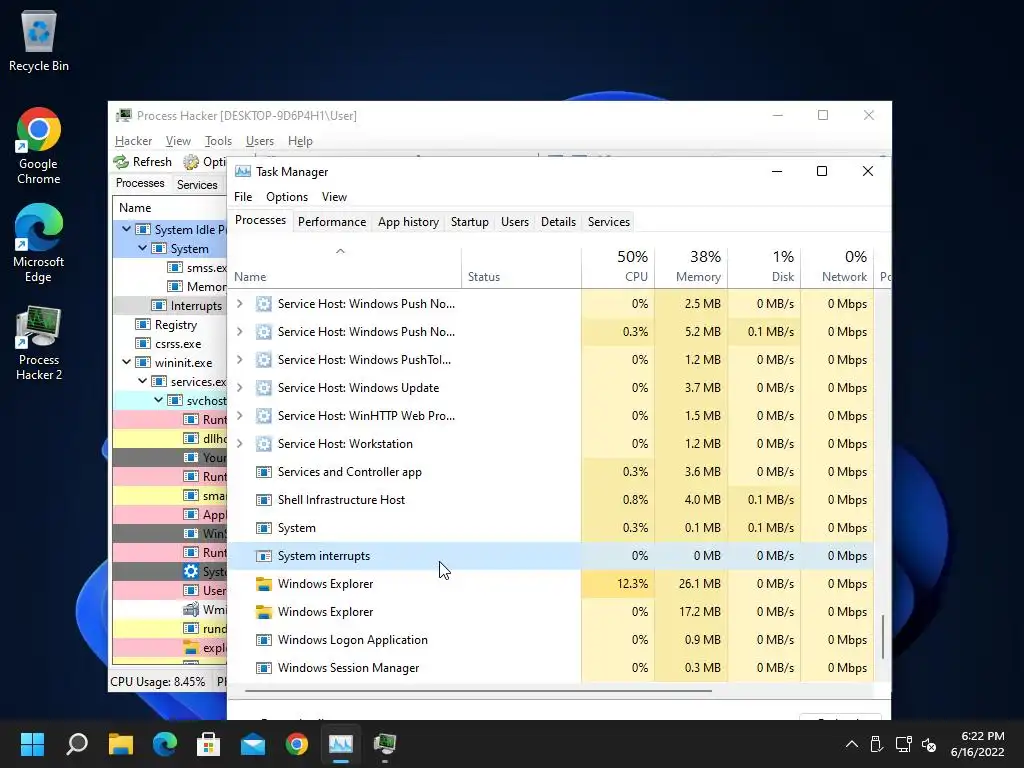Open Task Manager Options menu
This screenshot has height=768, width=1024.
pos(287,197)
